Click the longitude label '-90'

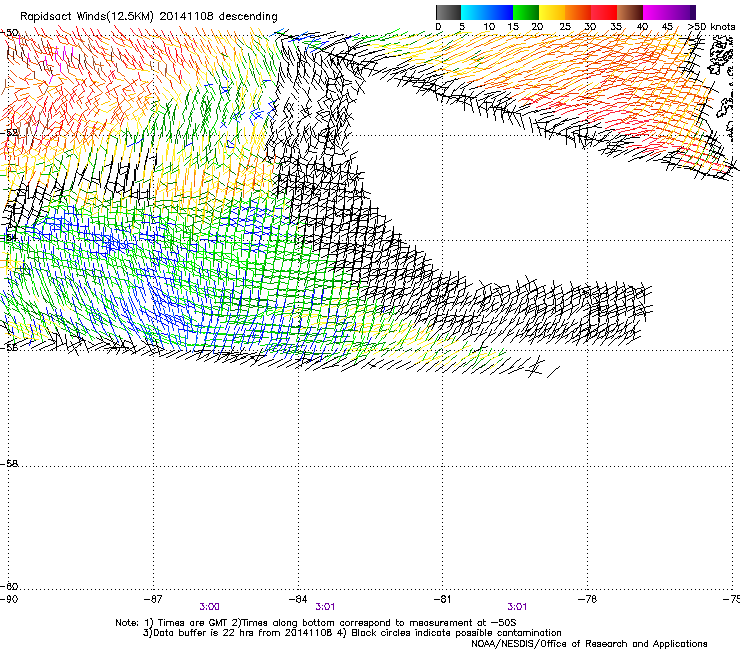9,599
